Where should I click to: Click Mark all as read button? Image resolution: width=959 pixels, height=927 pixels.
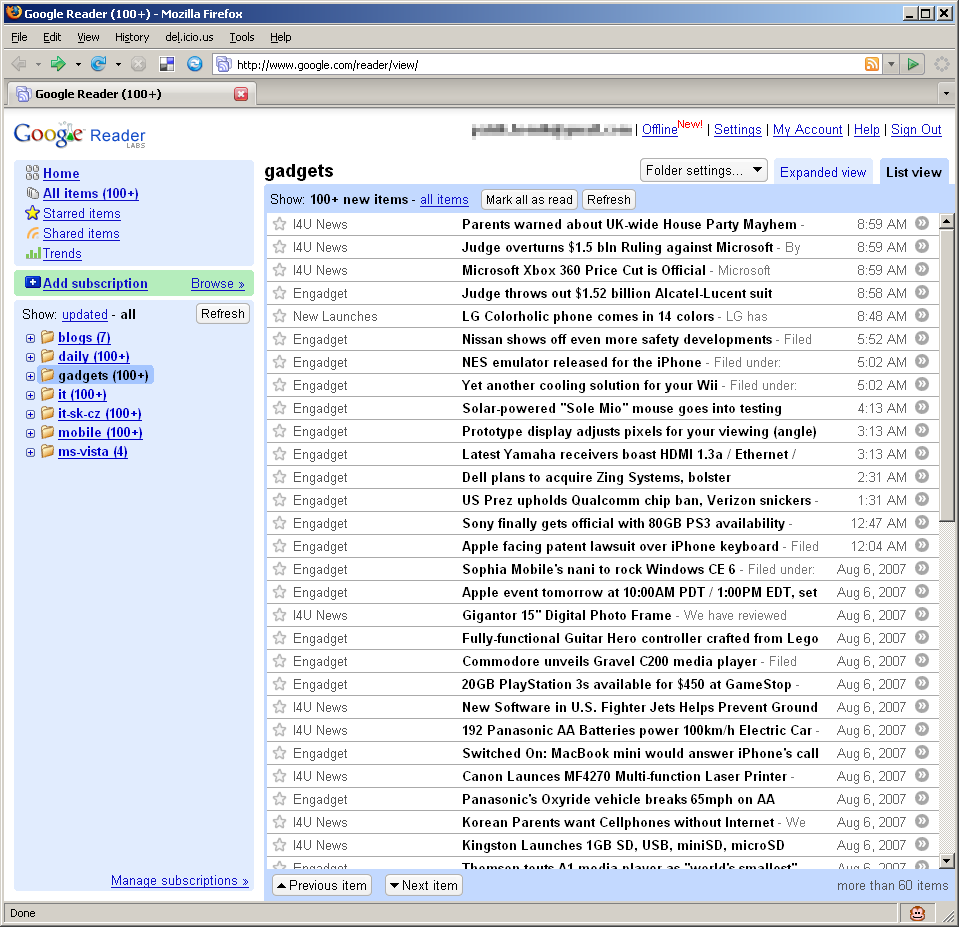pyautogui.click(x=529, y=199)
